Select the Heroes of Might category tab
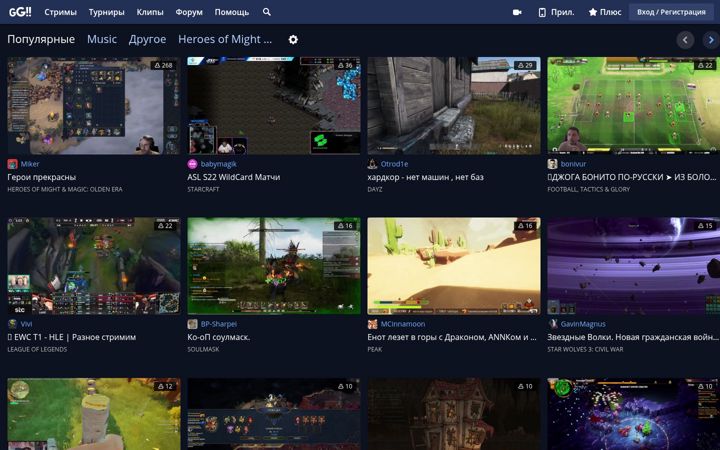This screenshot has height=450, width=720. (x=225, y=39)
